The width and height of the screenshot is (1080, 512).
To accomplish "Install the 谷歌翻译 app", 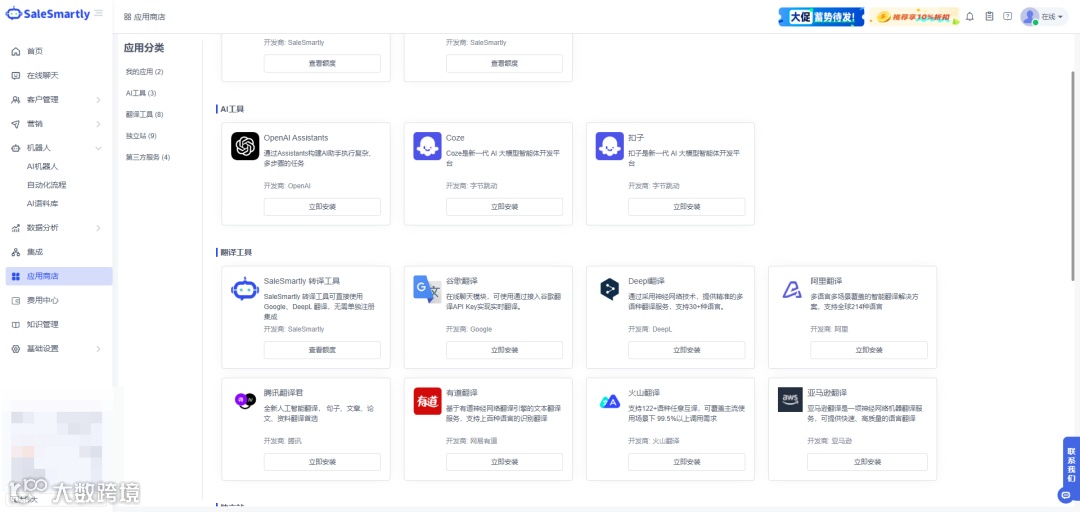I will pyautogui.click(x=504, y=350).
